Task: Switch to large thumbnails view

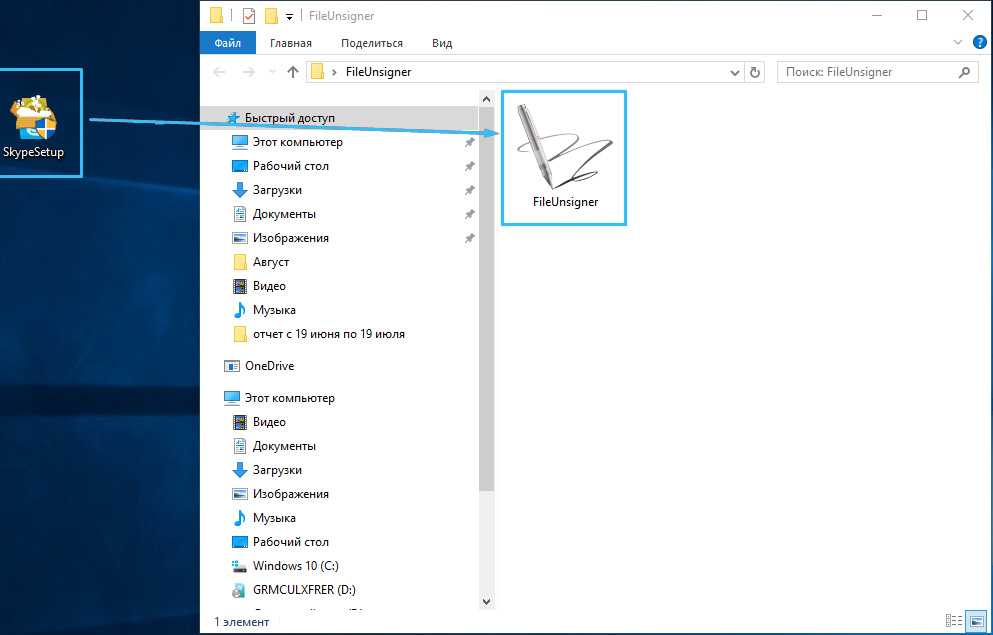Action: [x=974, y=621]
